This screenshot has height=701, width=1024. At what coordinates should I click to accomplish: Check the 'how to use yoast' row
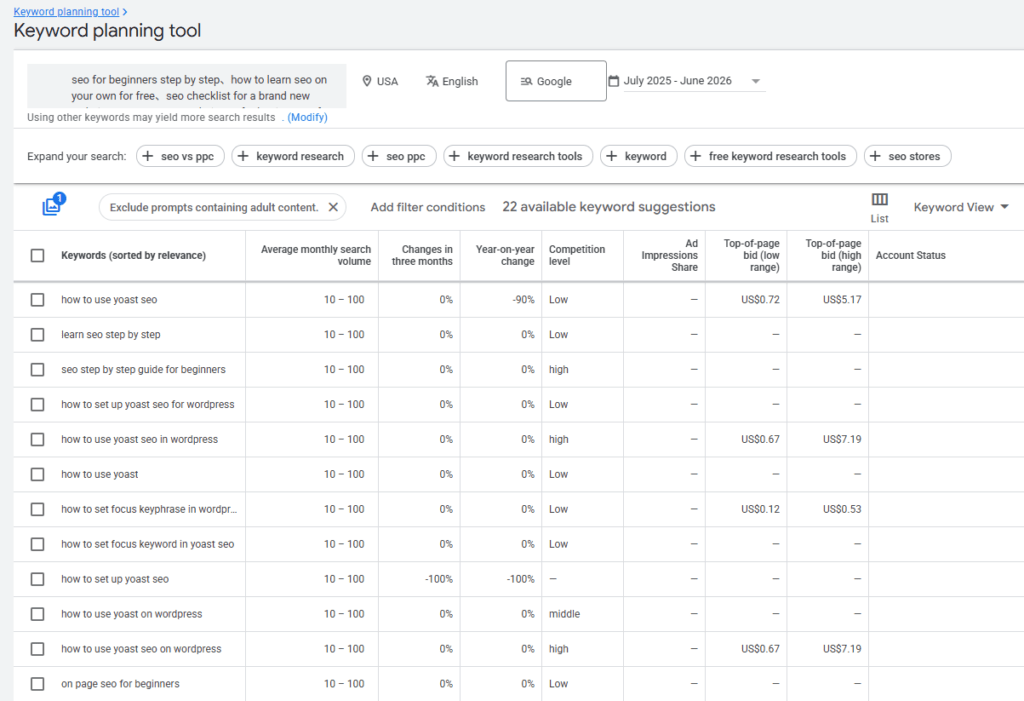[x=38, y=474]
